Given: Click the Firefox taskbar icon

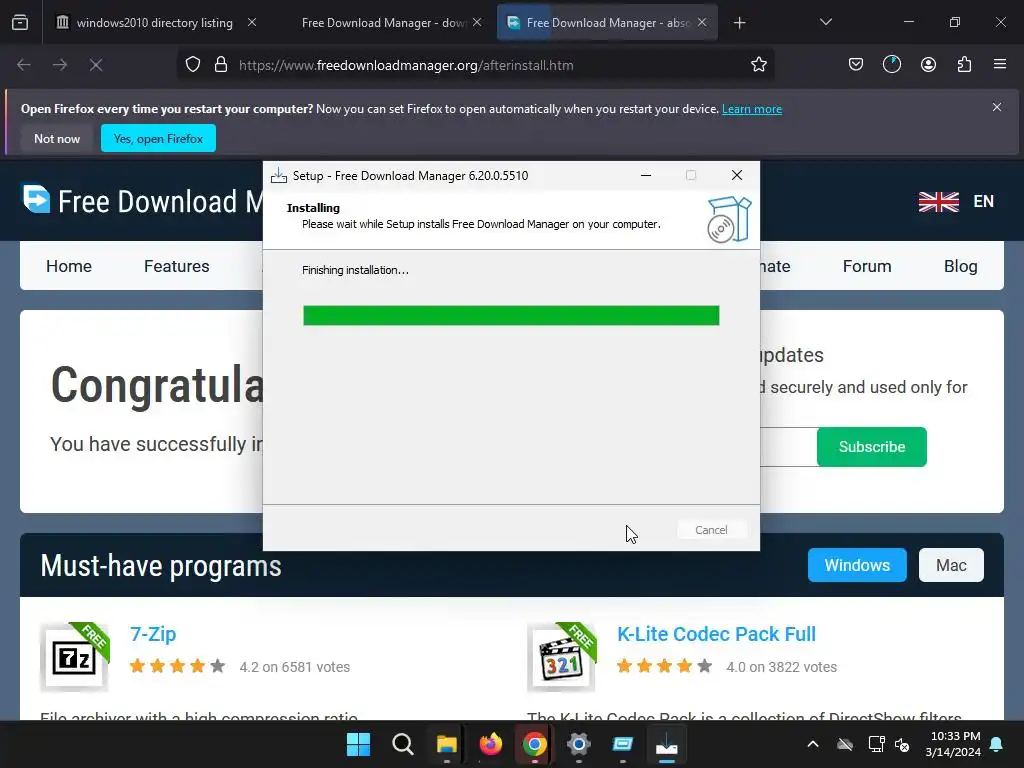Looking at the screenshot, I should [490, 744].
